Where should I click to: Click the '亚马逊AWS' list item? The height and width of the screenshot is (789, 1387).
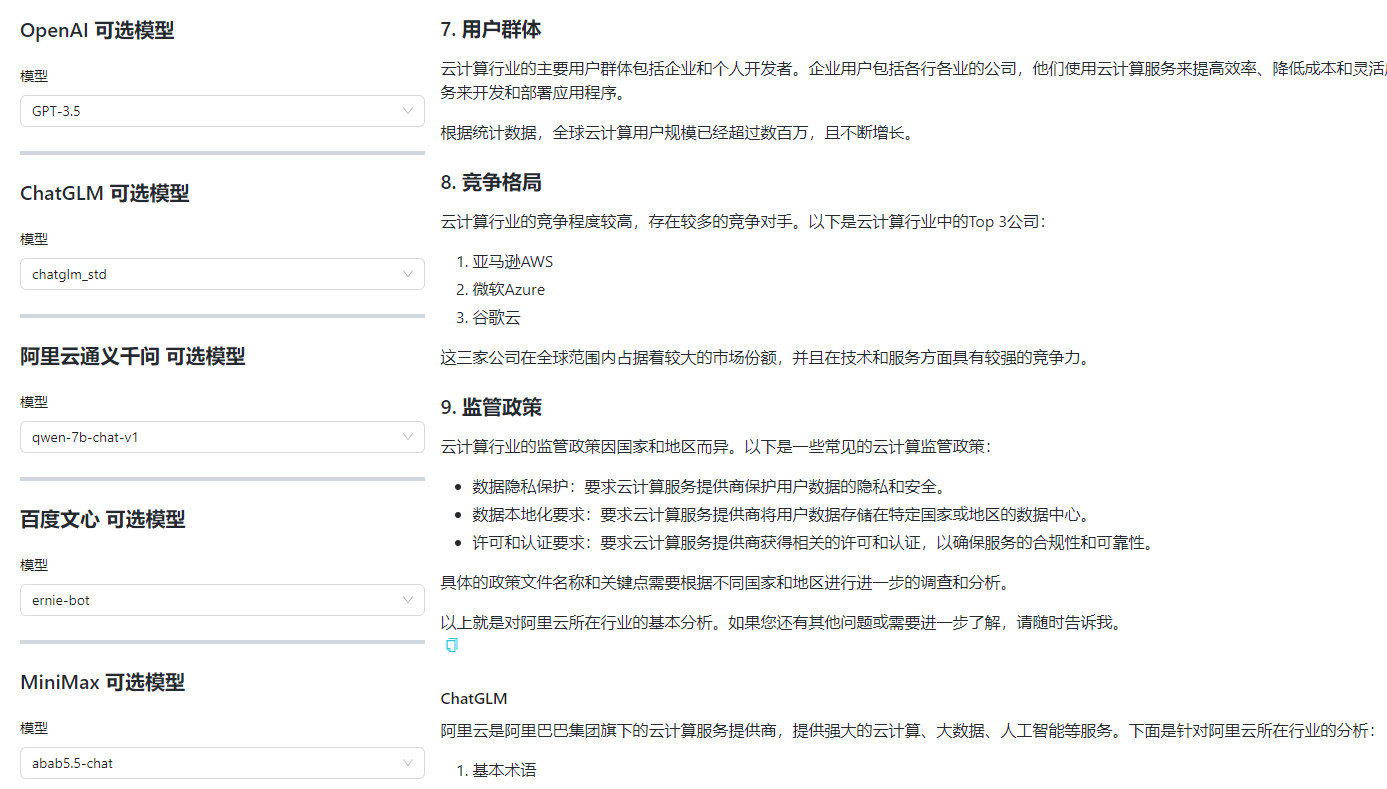513,262
